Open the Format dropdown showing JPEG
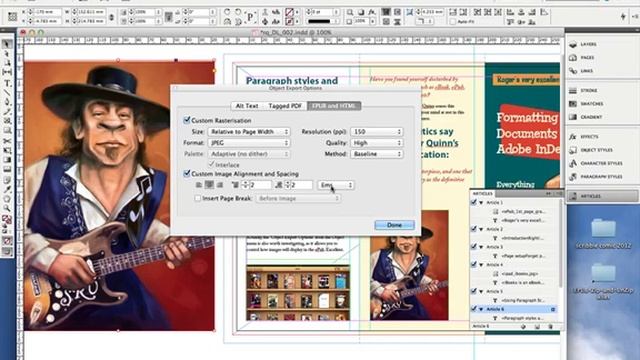The height and width of the screenshot is (360, 640). [249, 143]
